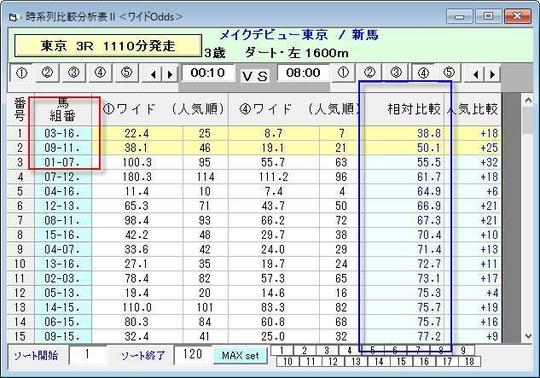Click the ④ button in the 00:10 group
This screenshot has height=378, width=540.
tap(100, 73)
